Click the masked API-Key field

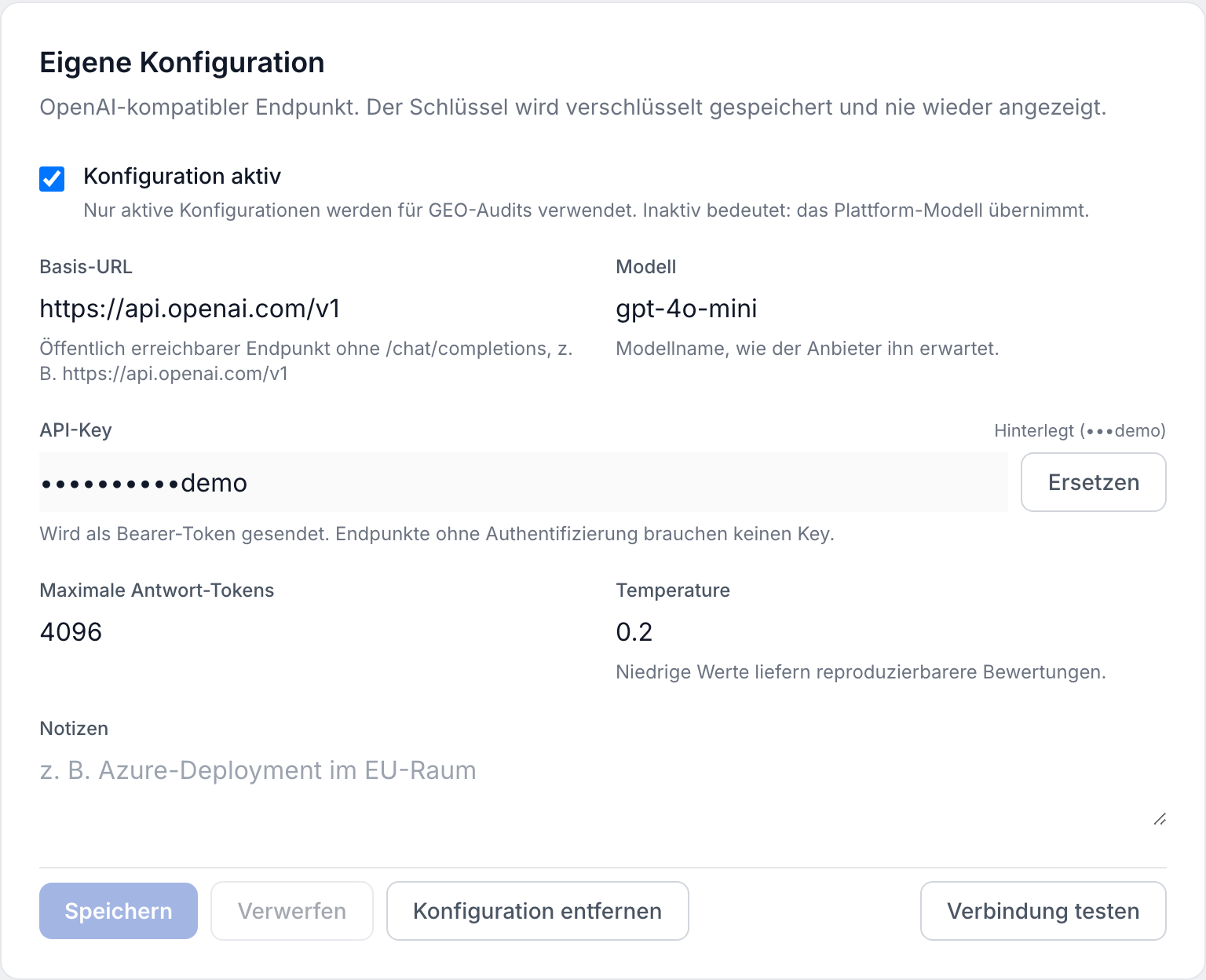pos(524,482)
